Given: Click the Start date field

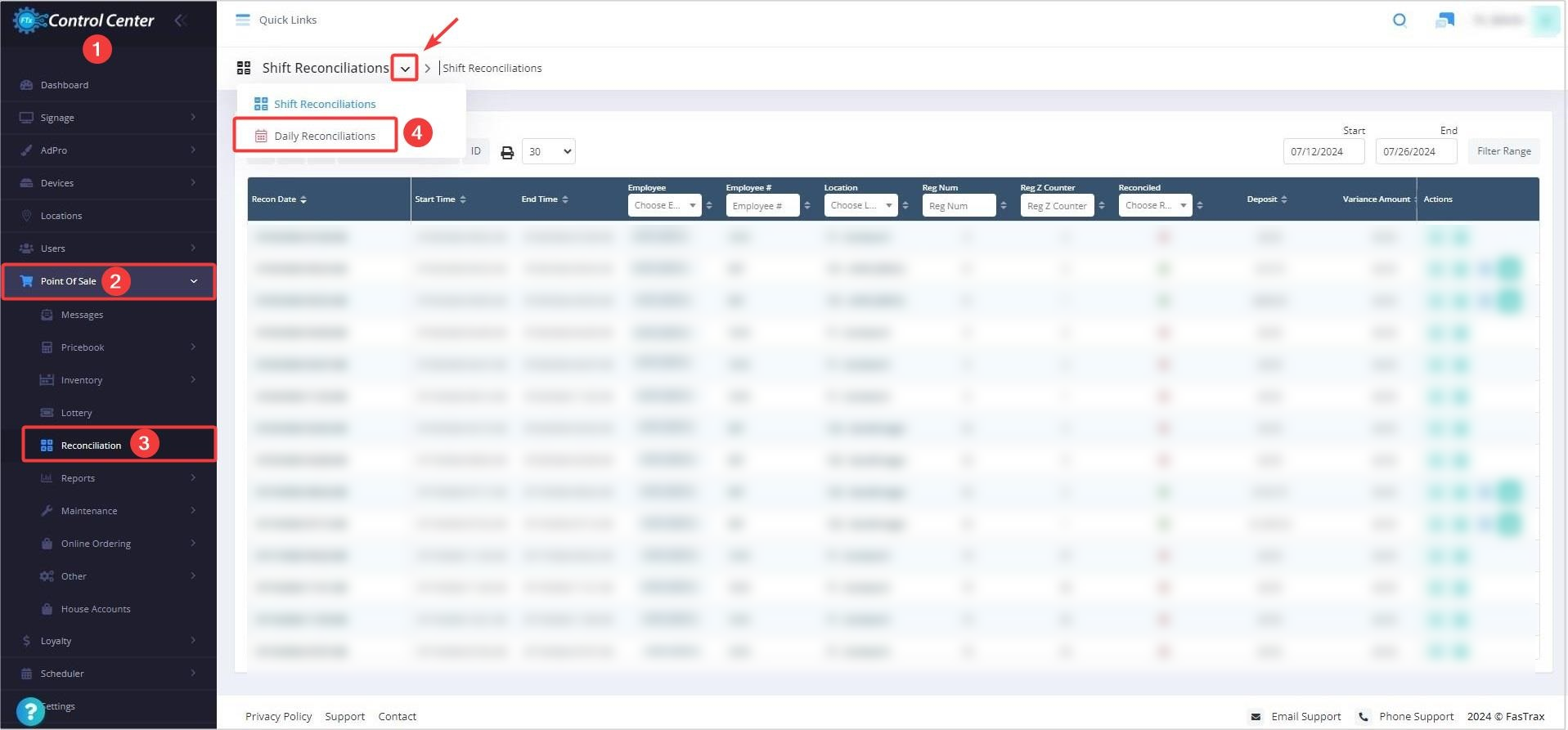Looking at the screenshot, I should [x=1323, y=151].
